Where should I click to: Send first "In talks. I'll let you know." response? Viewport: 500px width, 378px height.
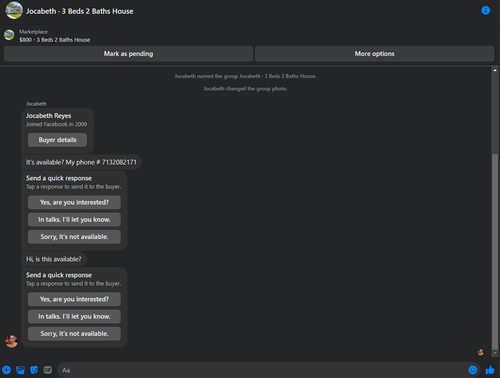coord(74,220)
